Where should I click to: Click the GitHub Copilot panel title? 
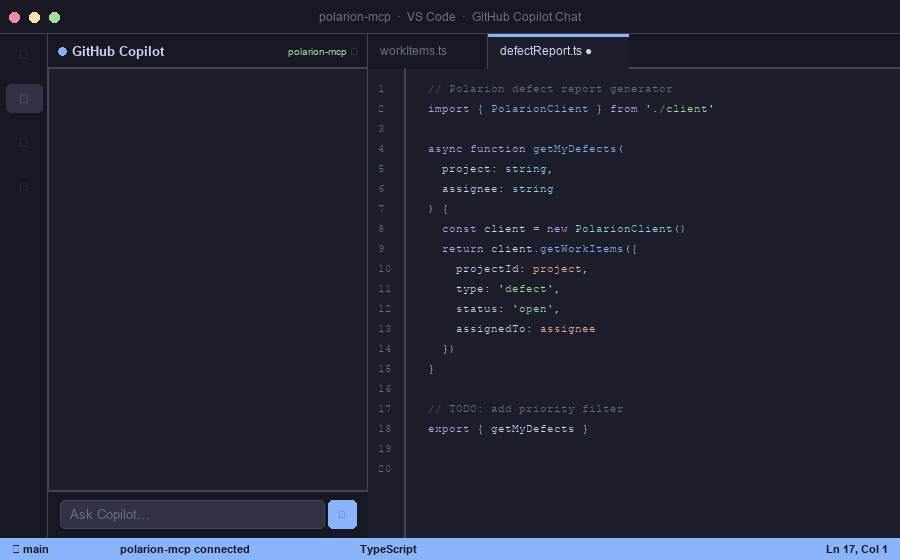click(118, 52)
